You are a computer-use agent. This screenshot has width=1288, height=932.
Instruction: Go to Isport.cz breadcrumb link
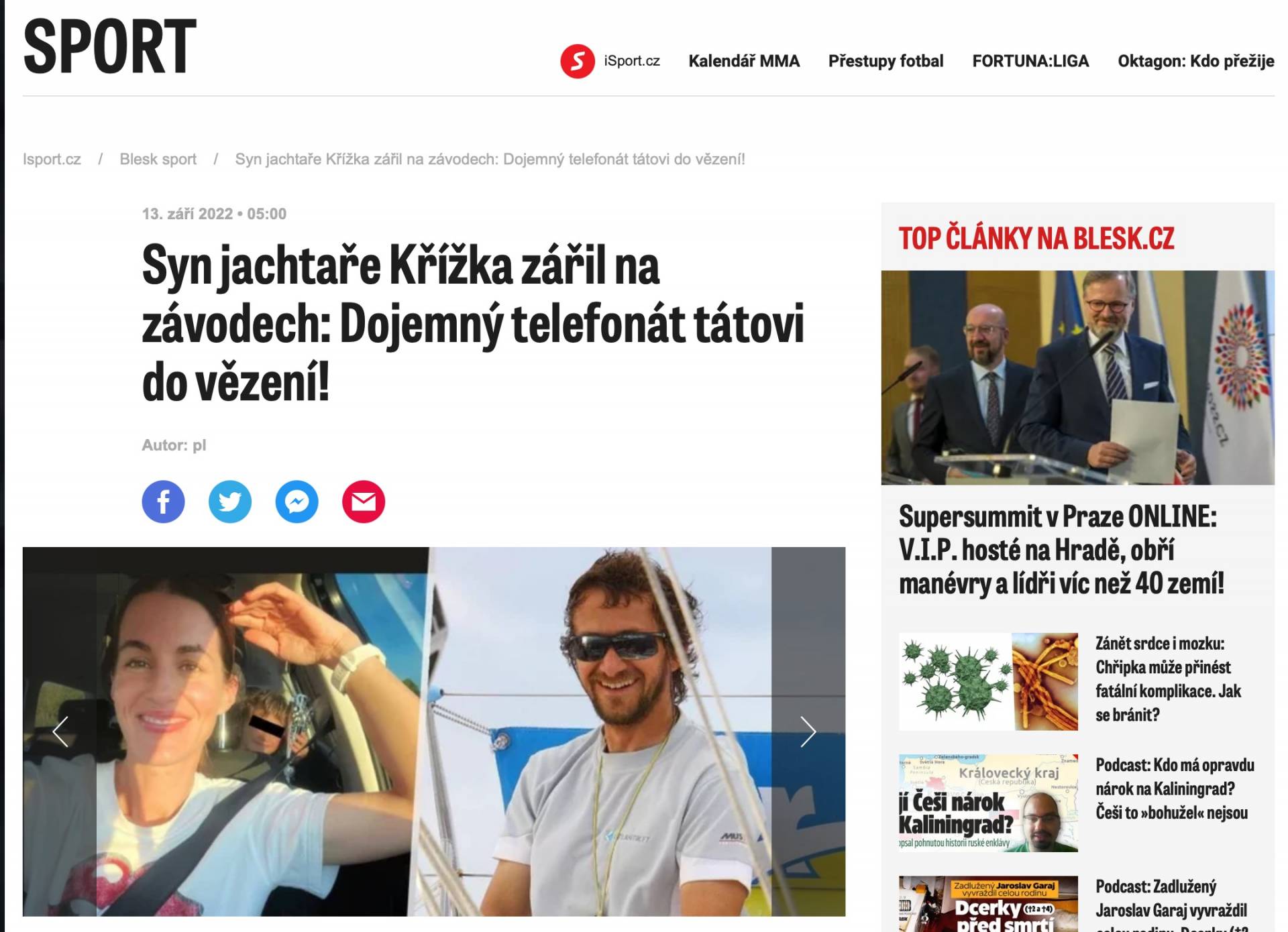[52, 159]
